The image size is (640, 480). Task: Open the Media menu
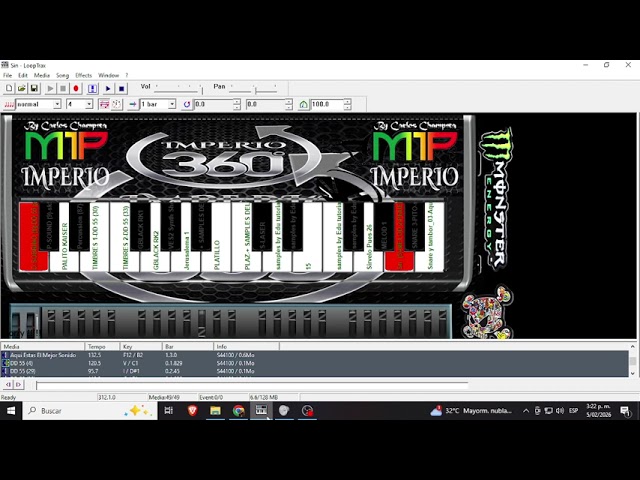(42, 76)
